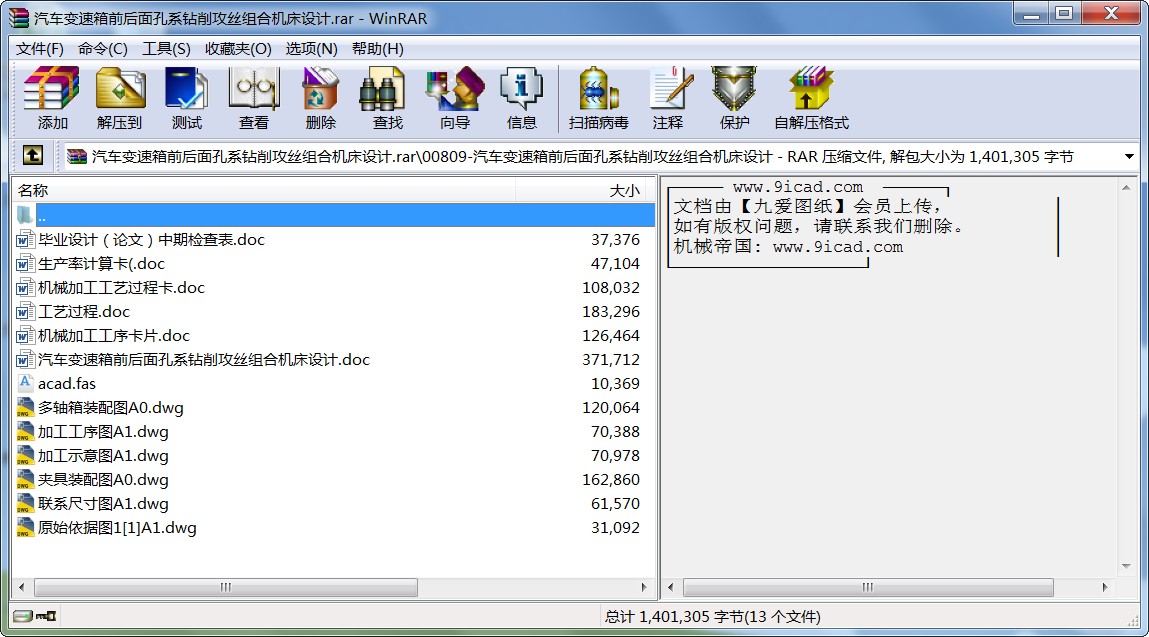
Task: Go up one folder level button
Action: [x=33, y=156]
